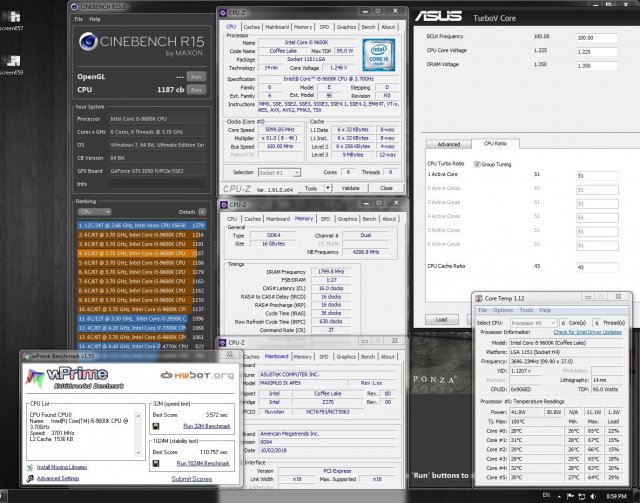
Task: Open the Advanced Settings link in wPrime
Action: pyautogui.click(x=58, y=479)
